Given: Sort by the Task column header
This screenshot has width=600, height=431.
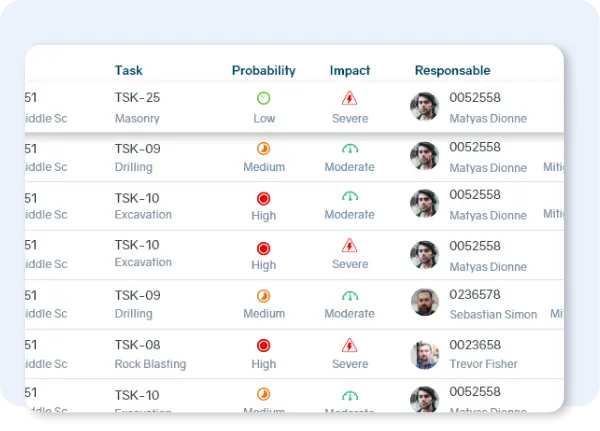Looking at the screenshot, I should click(x=129, y=70).
